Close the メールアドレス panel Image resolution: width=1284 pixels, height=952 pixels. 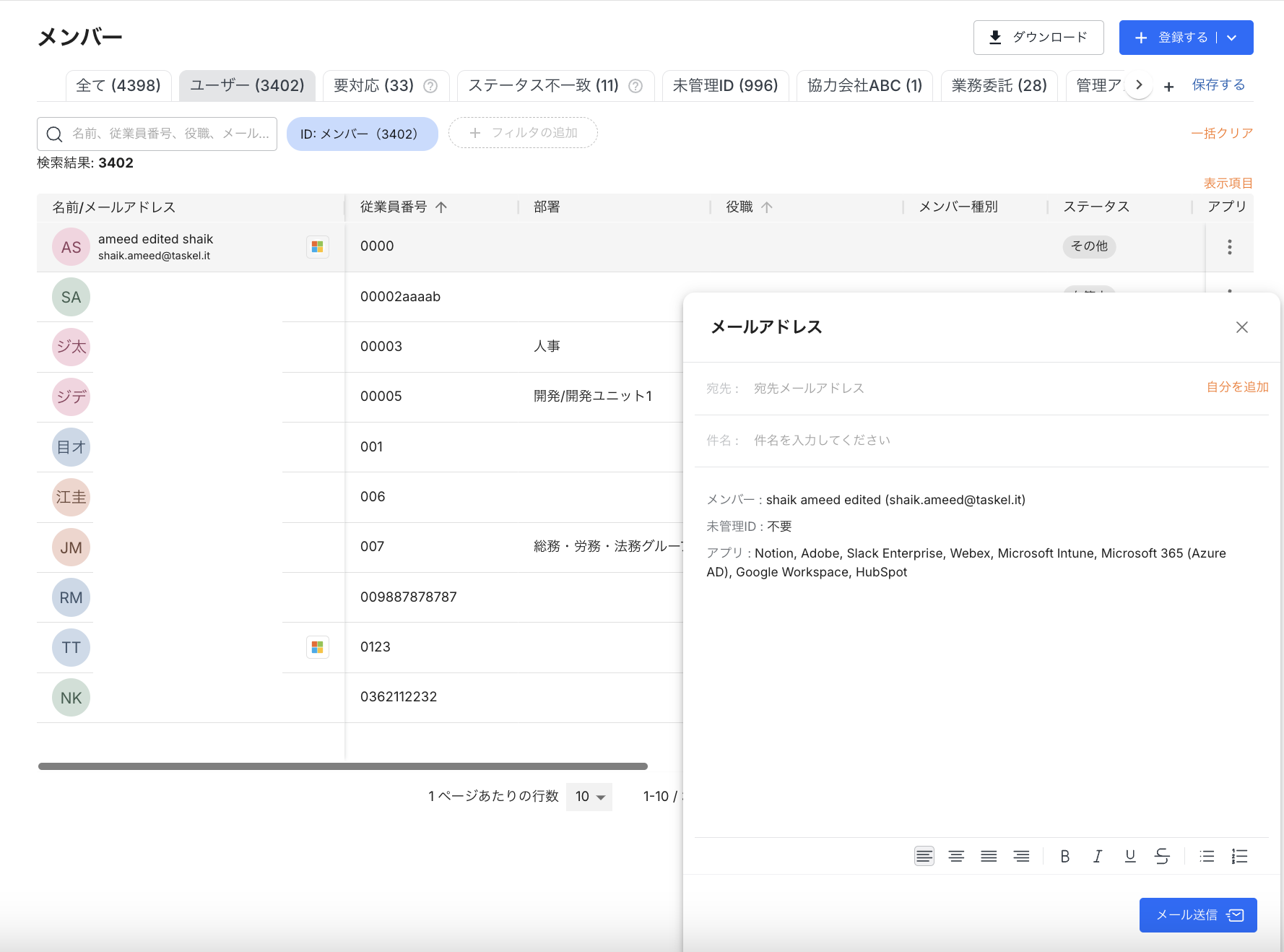(1241, 327)
